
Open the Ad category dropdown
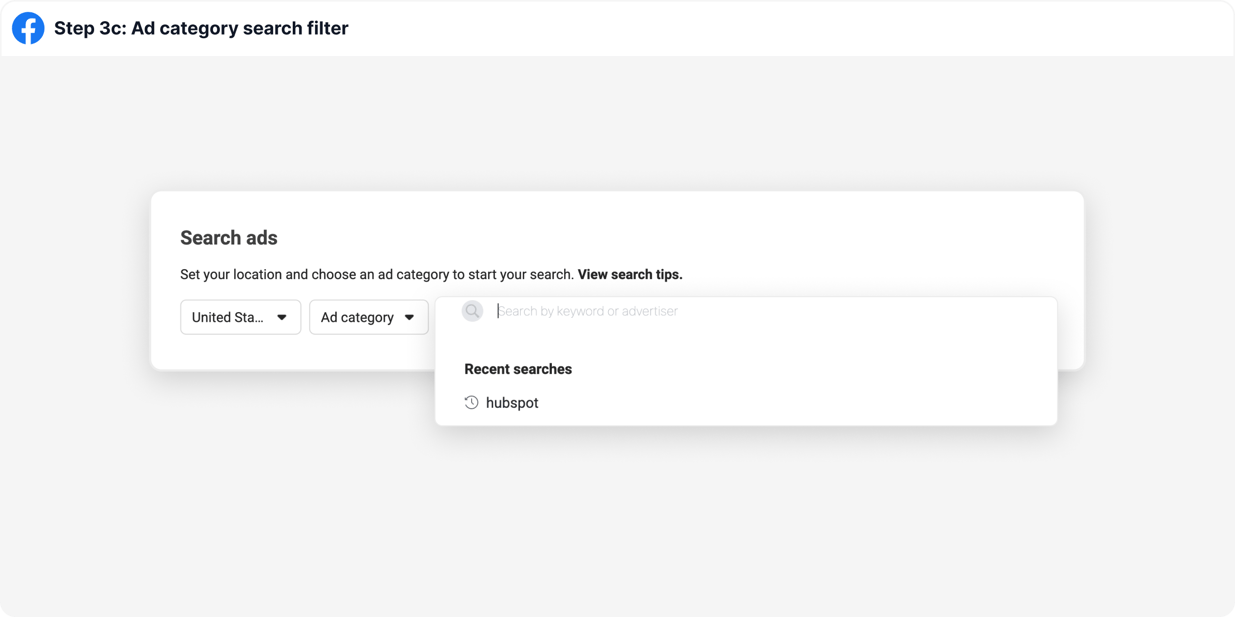[x=368, y=317]
